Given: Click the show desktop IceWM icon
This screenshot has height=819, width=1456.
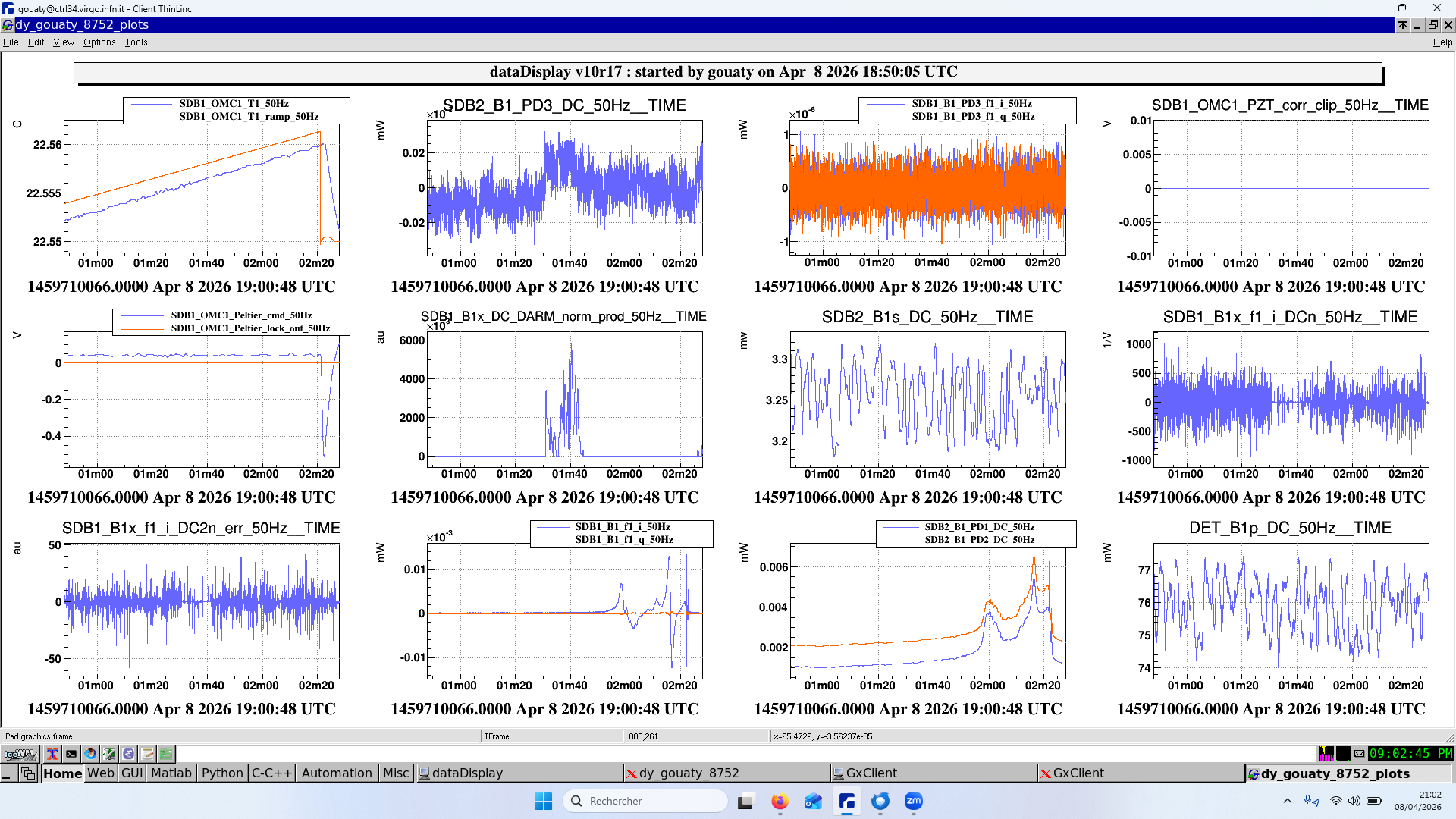Looking at the screenshot, I should 7,773.
